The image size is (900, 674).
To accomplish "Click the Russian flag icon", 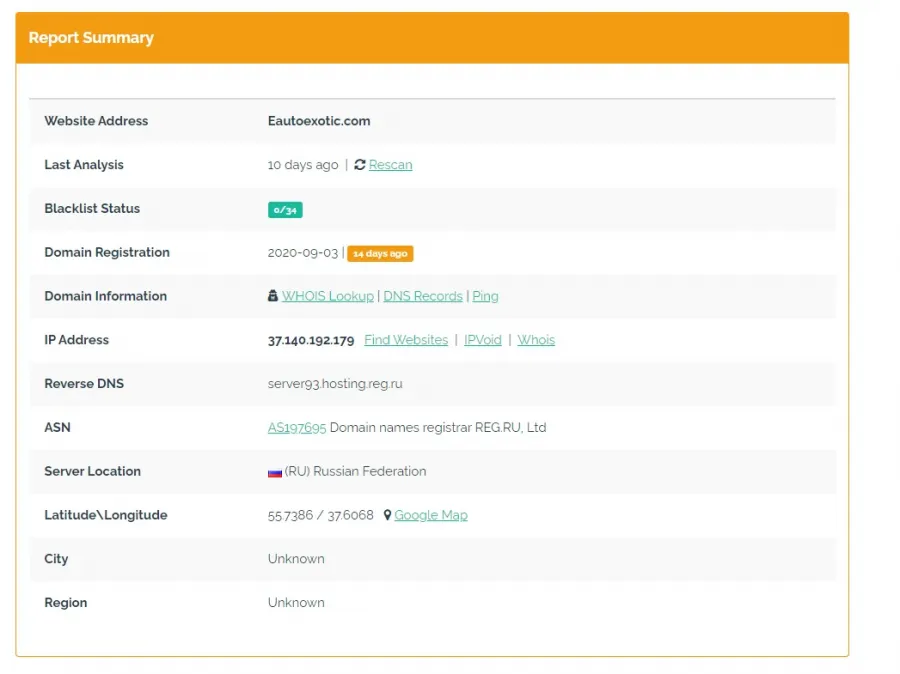I will (275, 472).
